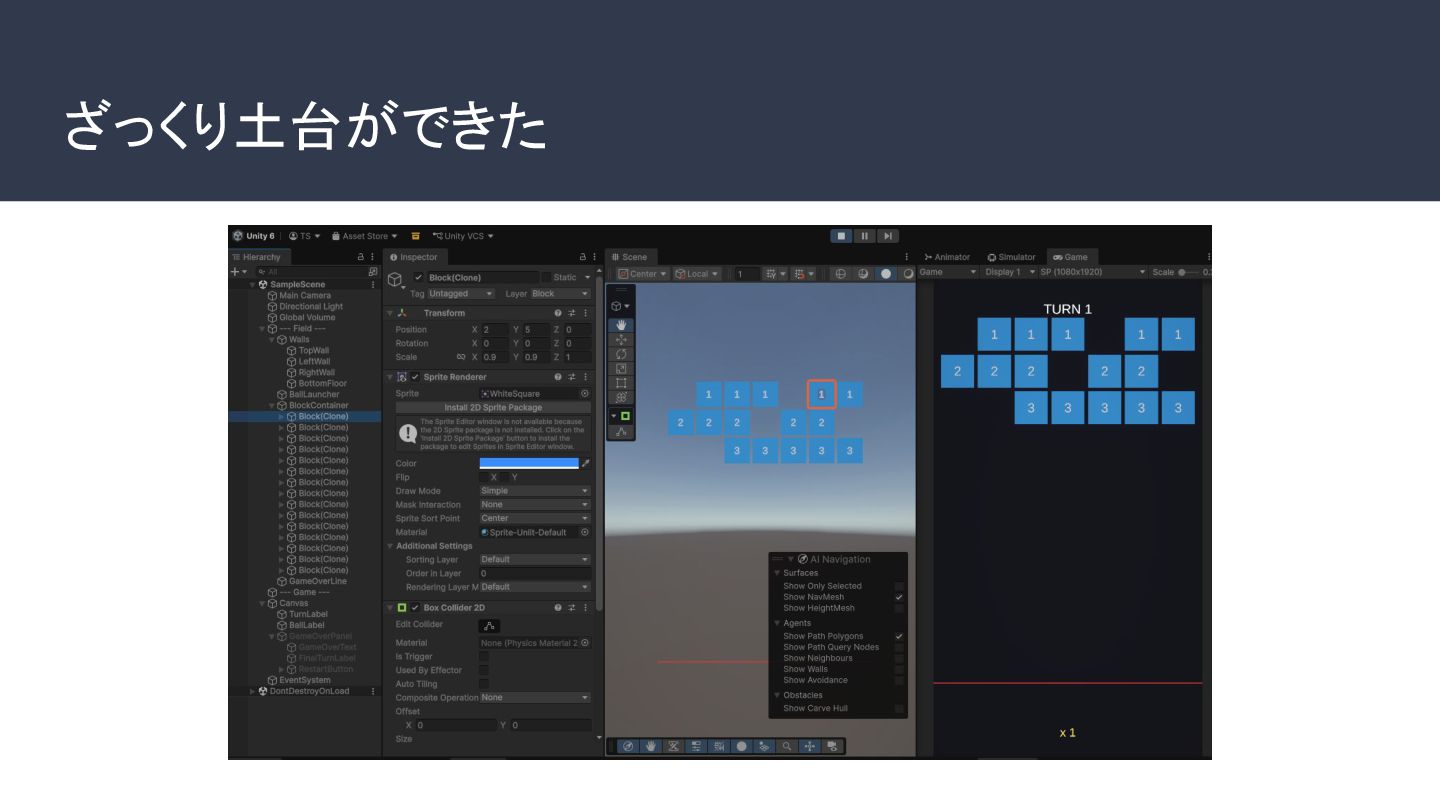Screen dimensions: 1440x810
Task: Select Main Camera in Hierarchy
Action: (305, 296)
